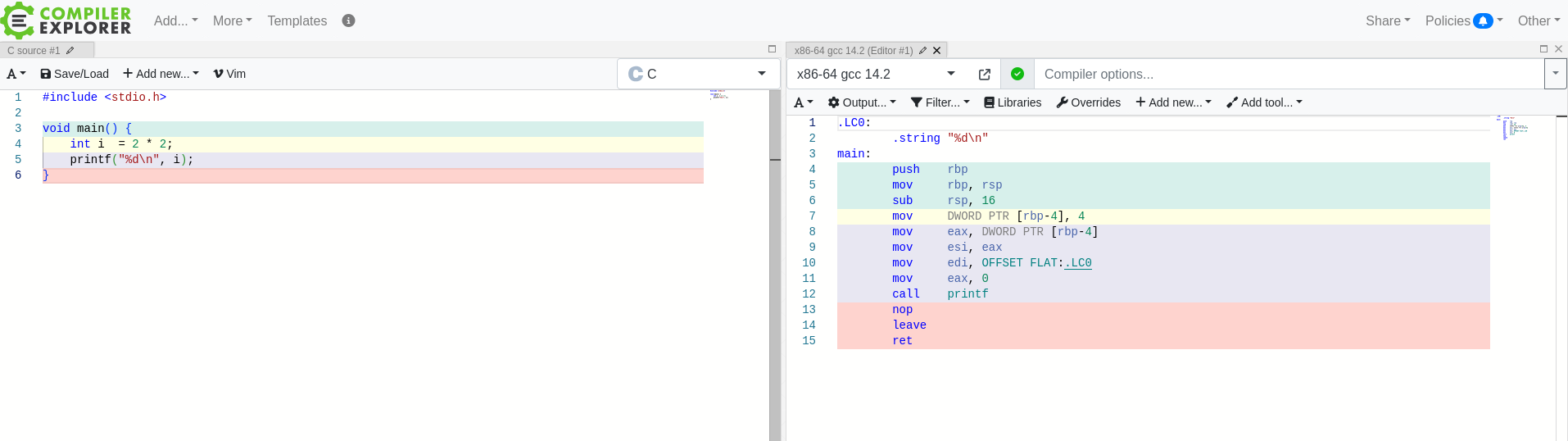The height and width of the screenshot is (441, 1568).
Task: Click the pop-out compiler window icon
Action: (985, 75)
